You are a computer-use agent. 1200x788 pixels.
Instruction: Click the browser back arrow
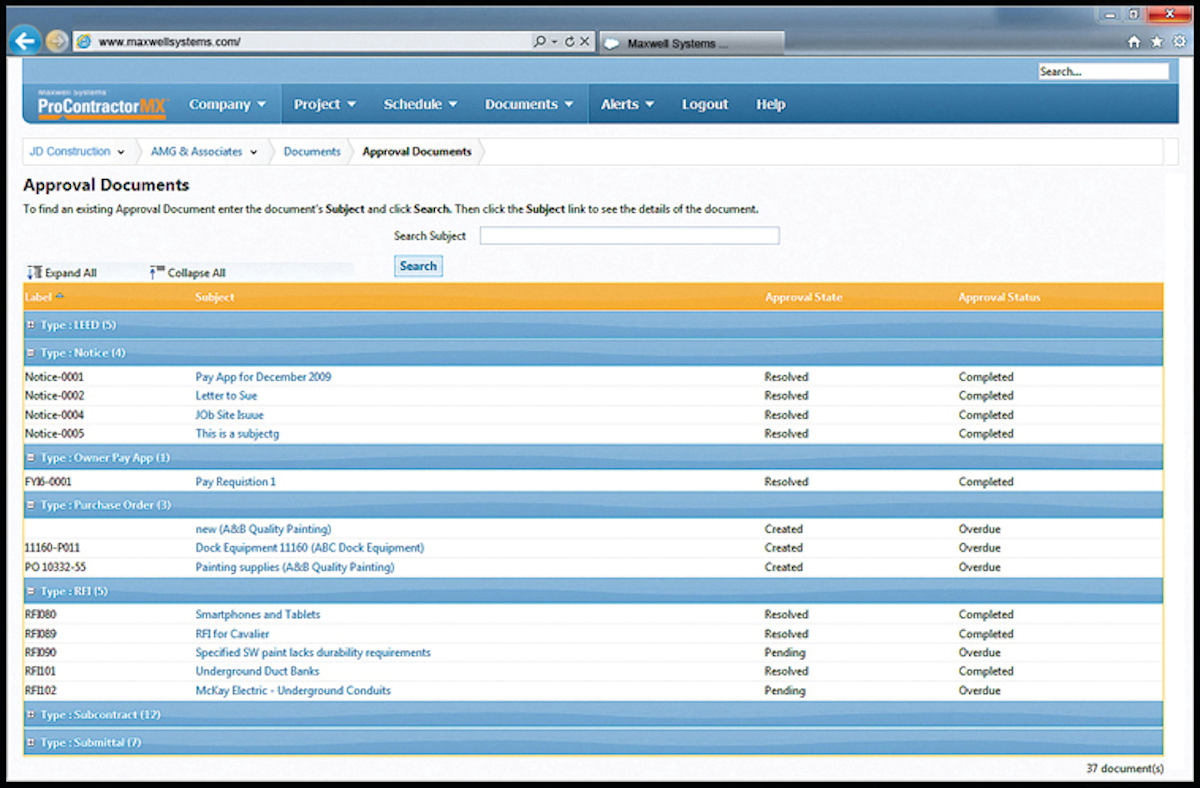26,40
